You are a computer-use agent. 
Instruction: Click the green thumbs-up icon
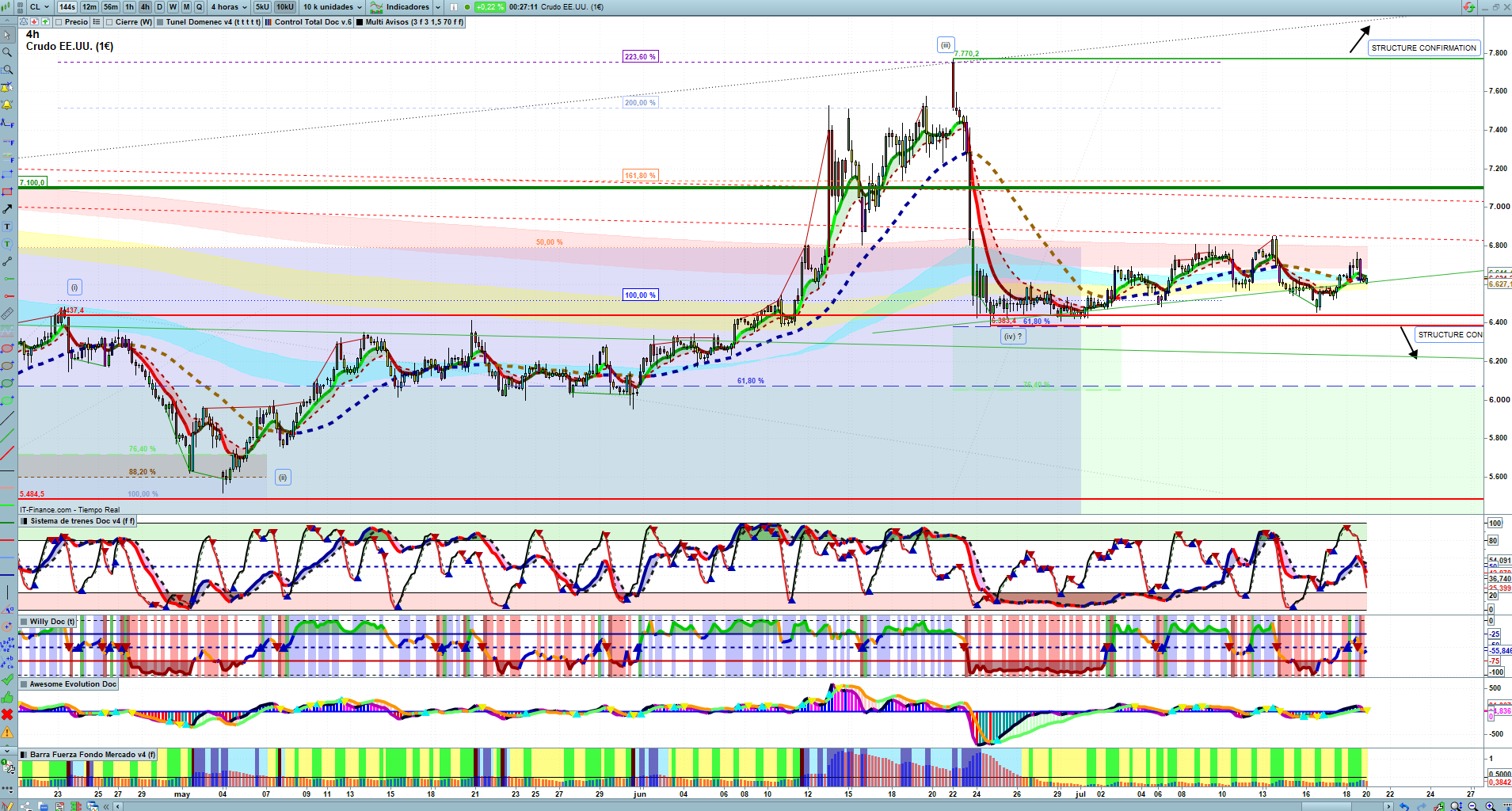pos(7,697)
